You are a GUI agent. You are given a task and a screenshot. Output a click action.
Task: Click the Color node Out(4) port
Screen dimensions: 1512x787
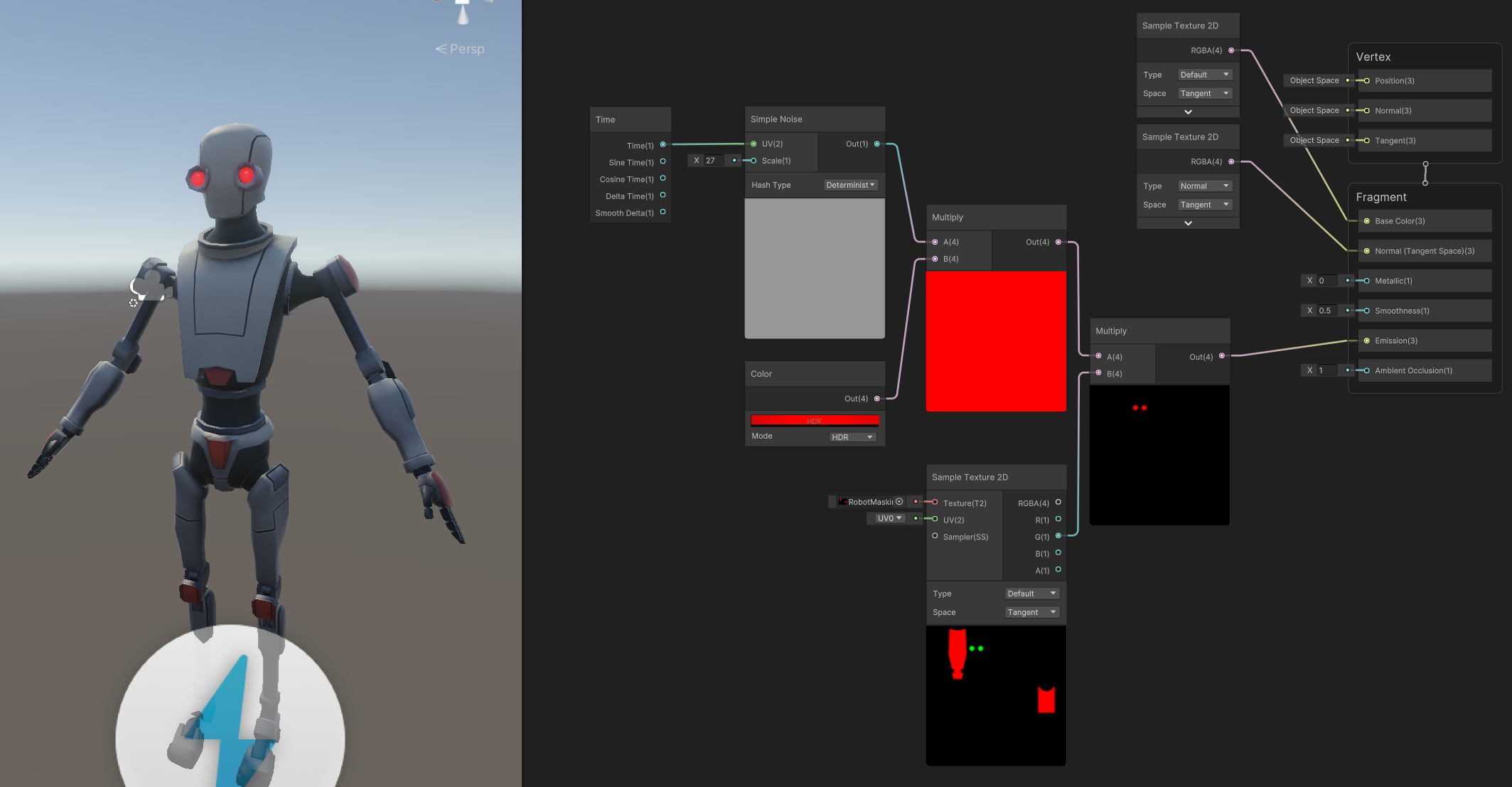pos(876,398)
